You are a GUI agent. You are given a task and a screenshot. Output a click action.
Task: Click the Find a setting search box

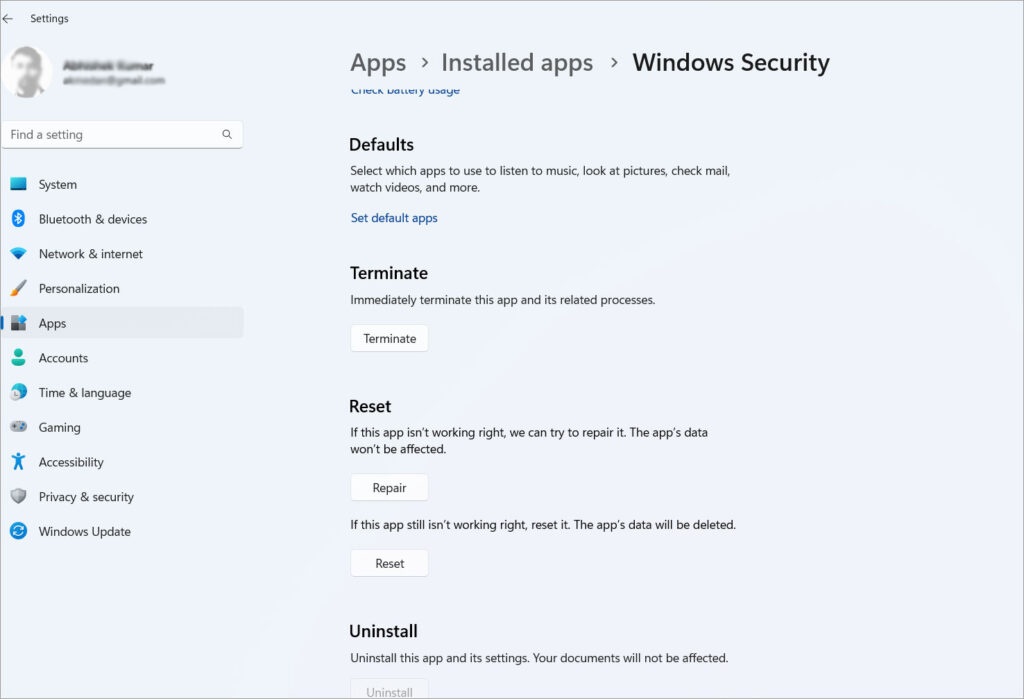[122, 135]
